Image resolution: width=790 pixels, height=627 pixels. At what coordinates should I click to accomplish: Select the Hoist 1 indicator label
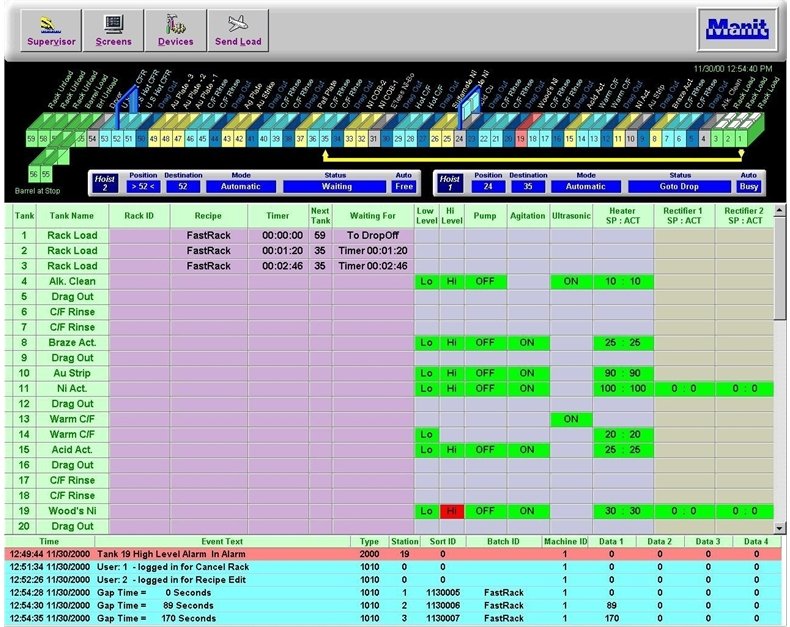point(449,181)
